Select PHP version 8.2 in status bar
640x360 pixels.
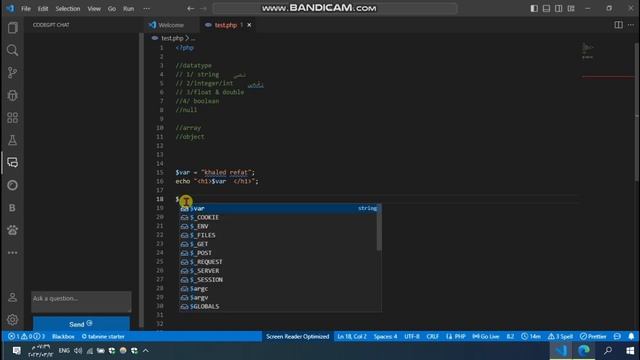pos(510,336)
